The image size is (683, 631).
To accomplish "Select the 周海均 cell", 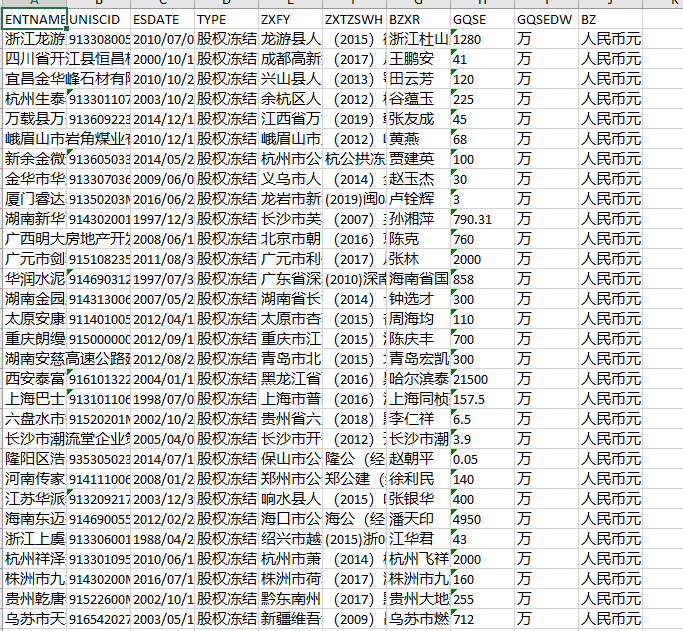I will tap(419, 319).
